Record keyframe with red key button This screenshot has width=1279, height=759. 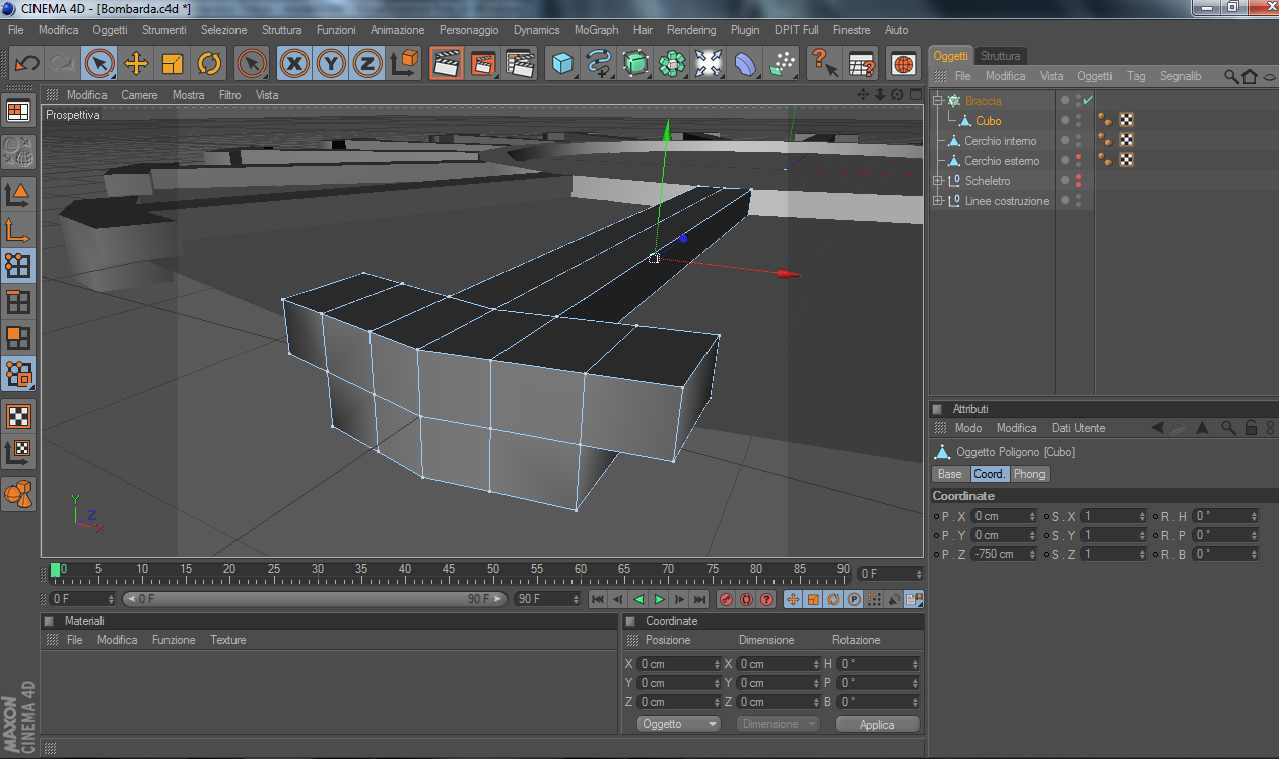point(727,599)
